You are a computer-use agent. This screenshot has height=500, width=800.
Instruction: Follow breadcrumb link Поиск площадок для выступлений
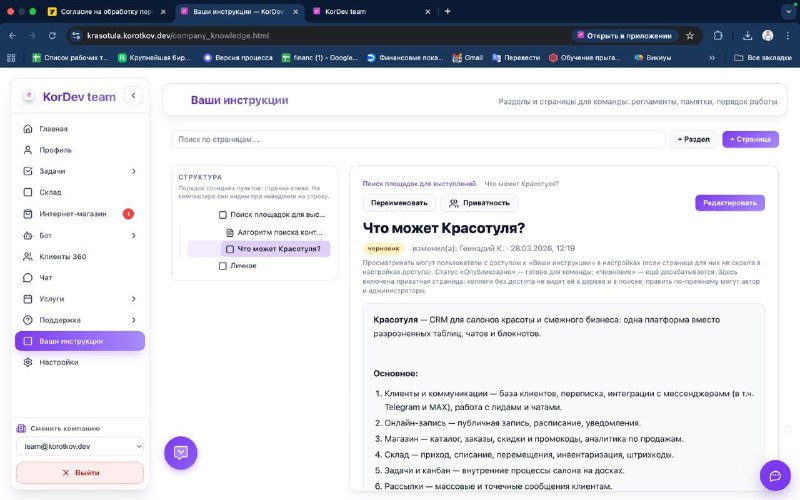419,184
